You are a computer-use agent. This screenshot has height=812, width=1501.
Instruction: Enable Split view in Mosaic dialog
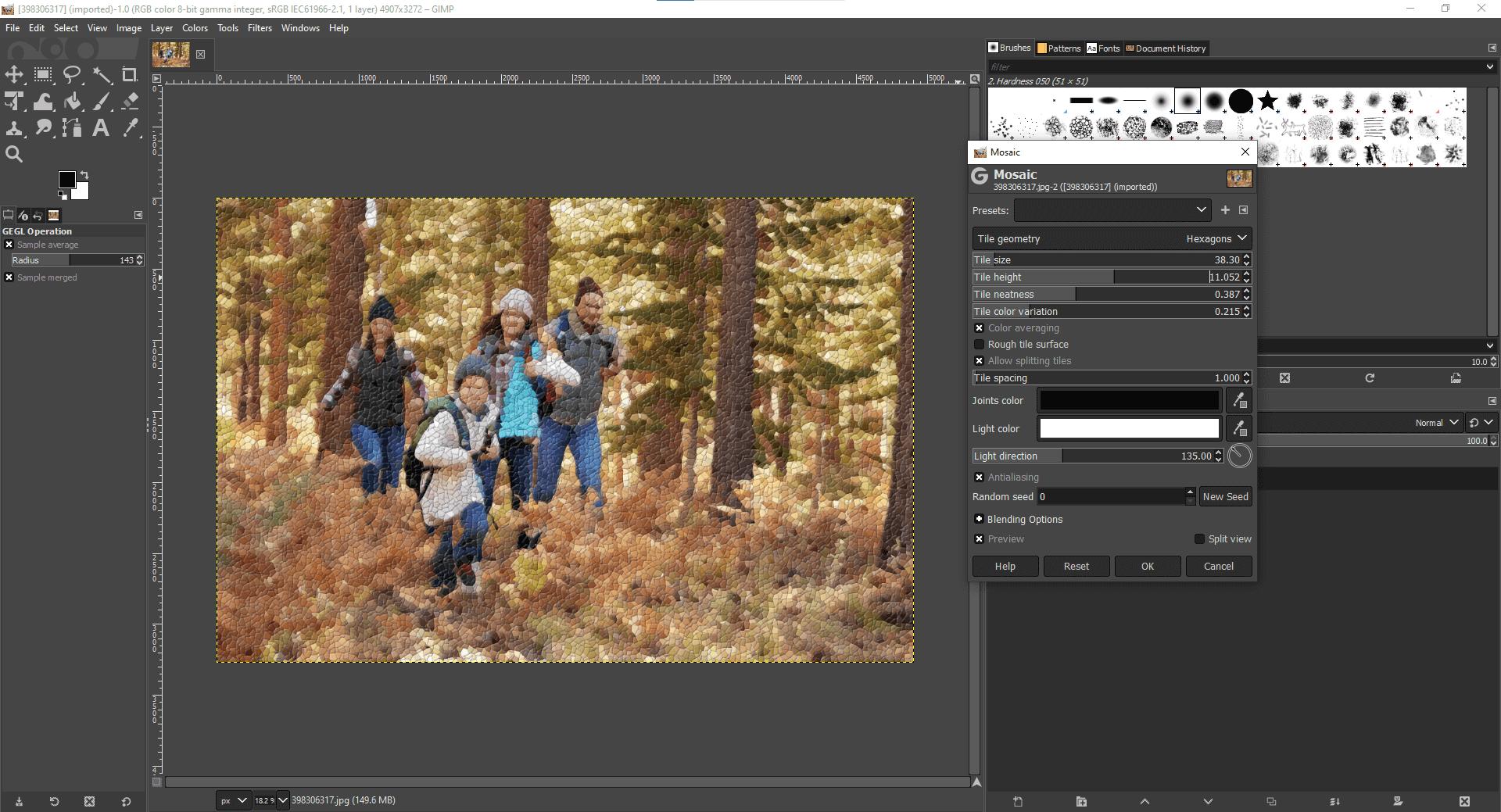1200,538
